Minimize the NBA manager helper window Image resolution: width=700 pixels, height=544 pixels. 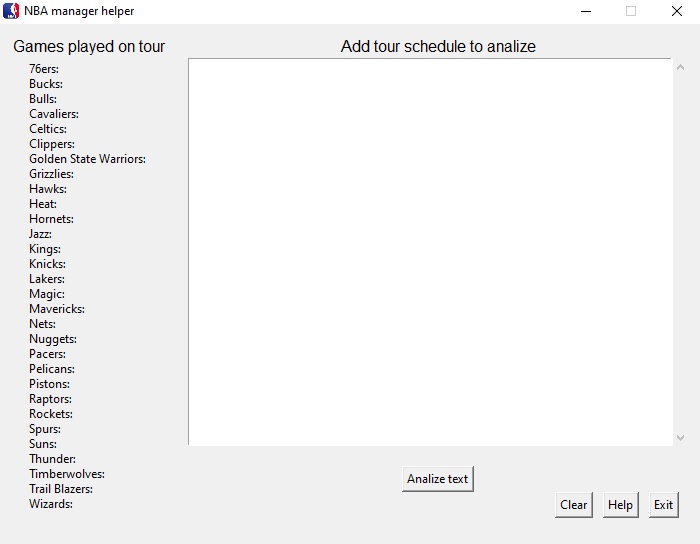click(x=586, y=11)
